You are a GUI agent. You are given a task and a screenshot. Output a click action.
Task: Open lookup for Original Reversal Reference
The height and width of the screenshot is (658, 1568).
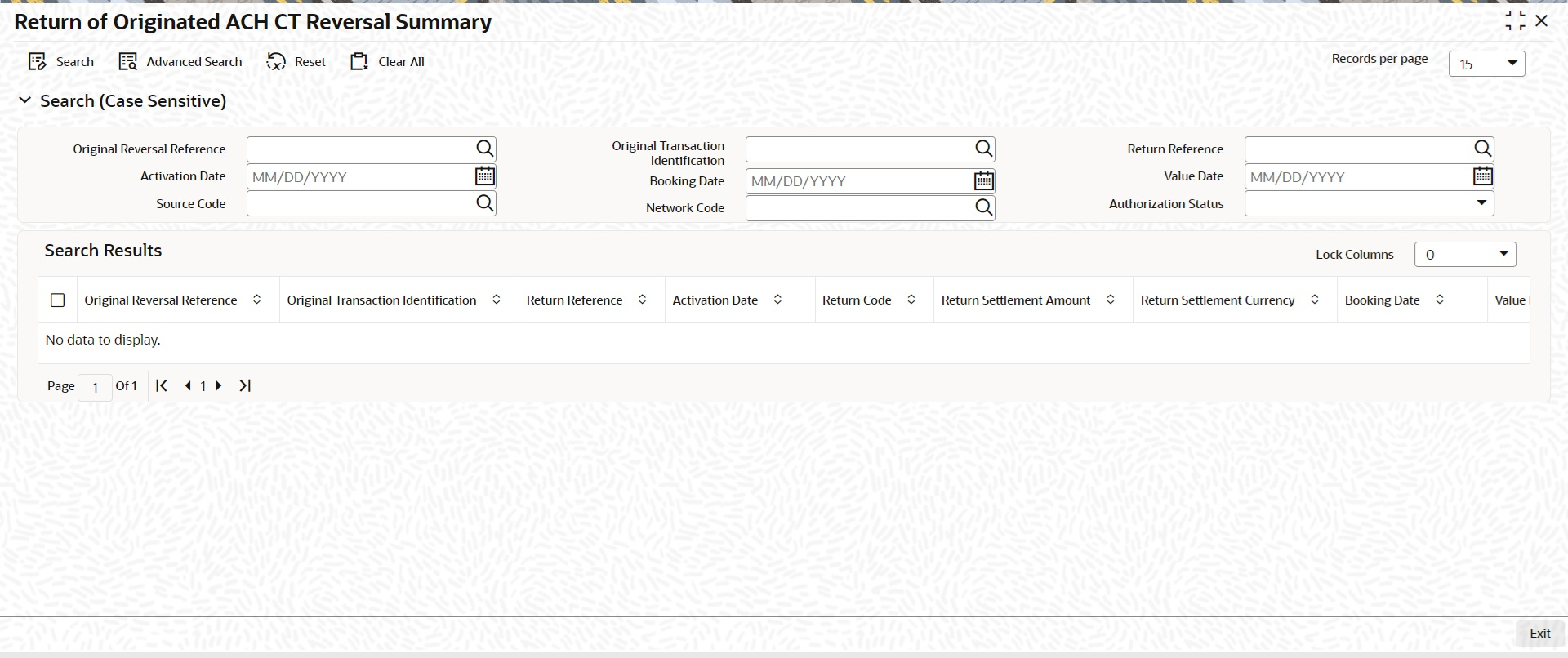tap(485, 149)
